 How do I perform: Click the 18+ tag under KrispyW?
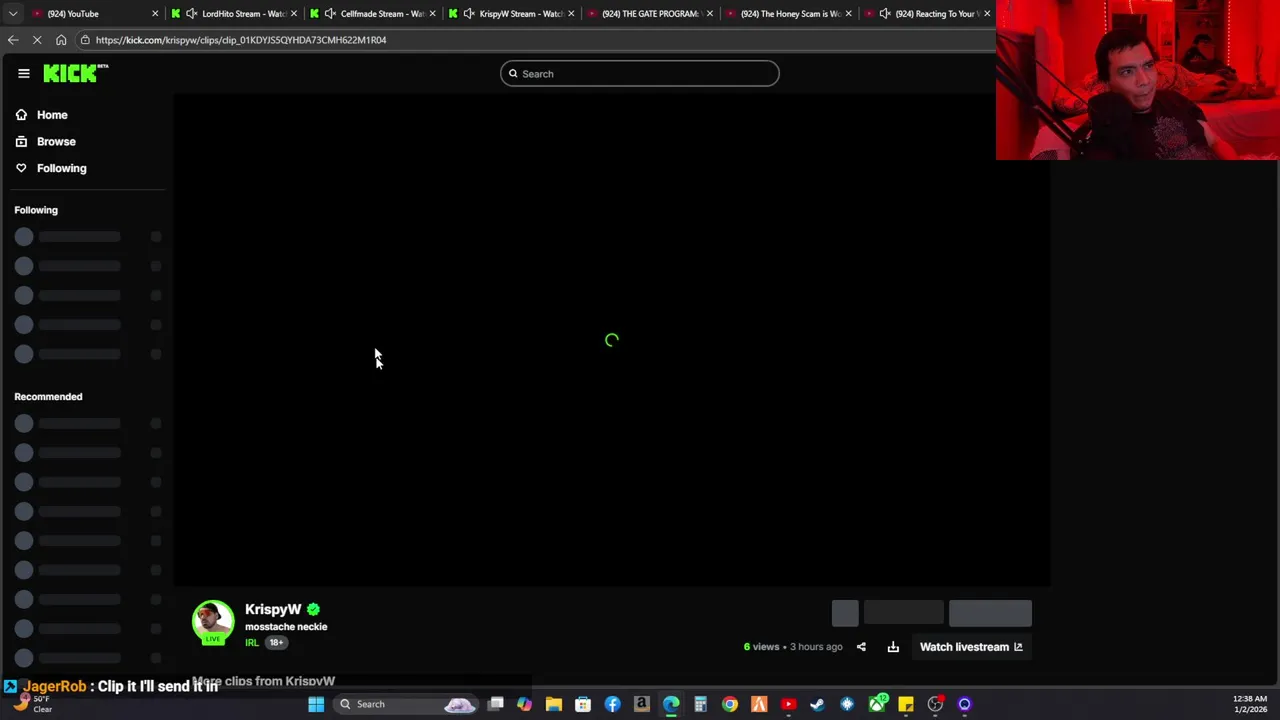pos(276,643)
